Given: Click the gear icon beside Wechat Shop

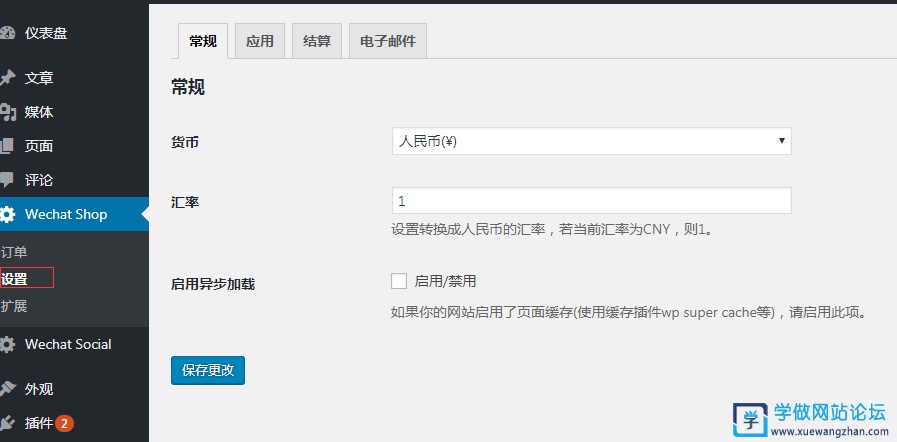Looking at the screenshot, I should click(x=7, y=214).
